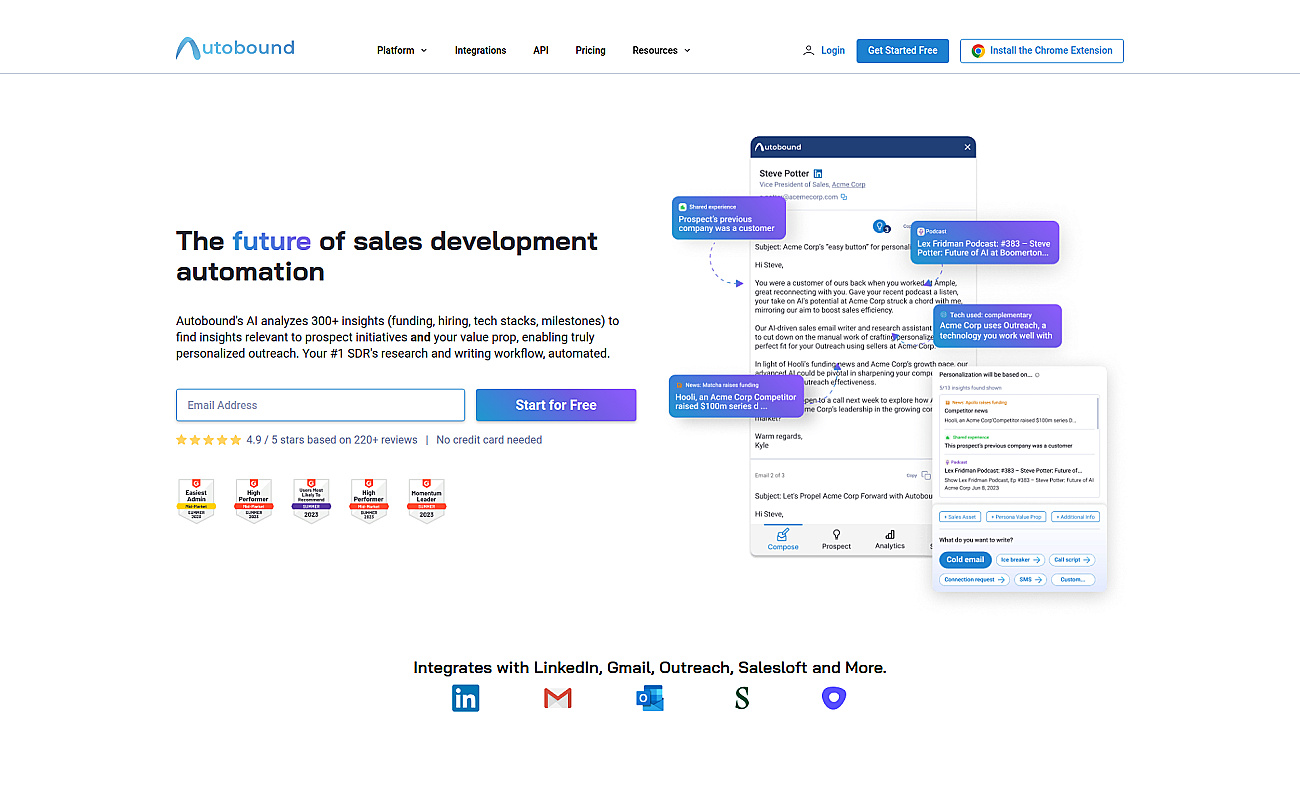This screenshot has width=1300, height=788.
Task: Click the "Personalization will be based on..." heading
Action: point(987,375)
